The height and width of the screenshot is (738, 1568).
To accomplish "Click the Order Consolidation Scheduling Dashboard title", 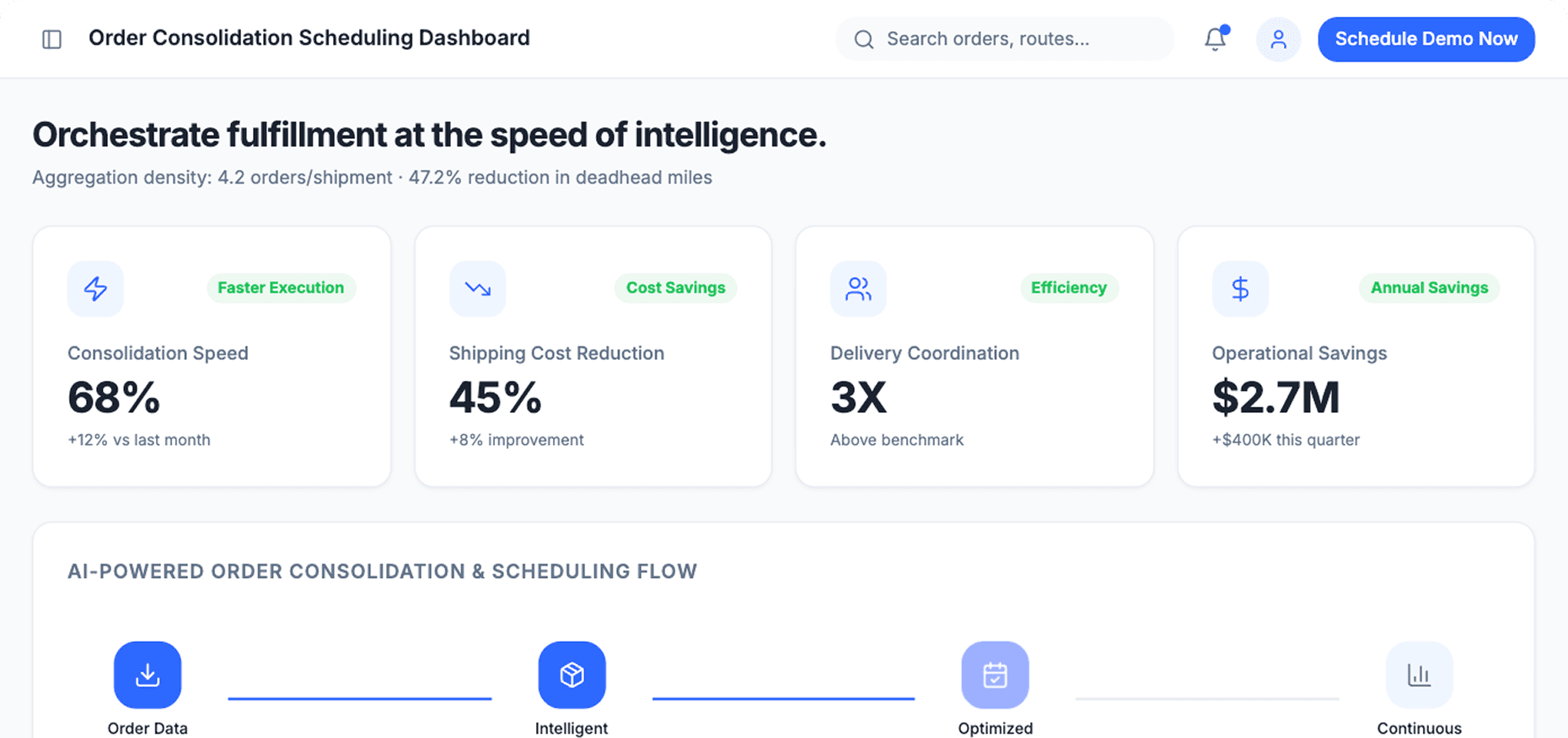I will pos(309,38).
